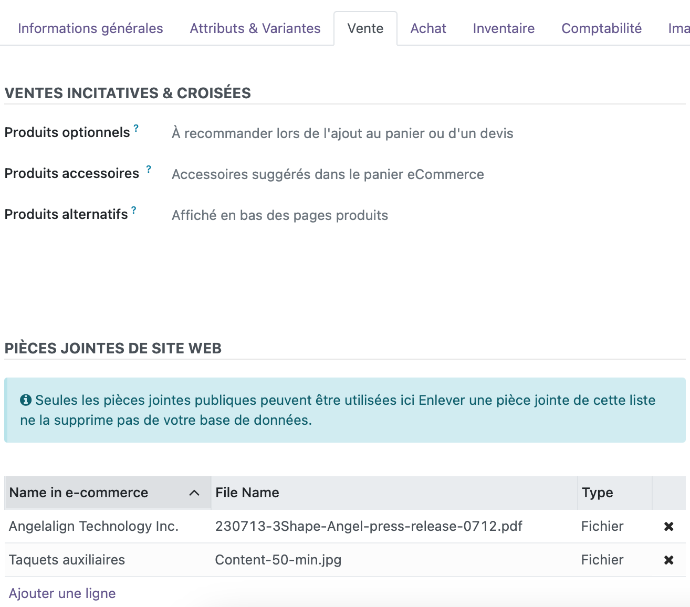Image resolution: width=690 pixels, height=607 pixels.
Task: Open the Informations générales tab
Action: 90,28
